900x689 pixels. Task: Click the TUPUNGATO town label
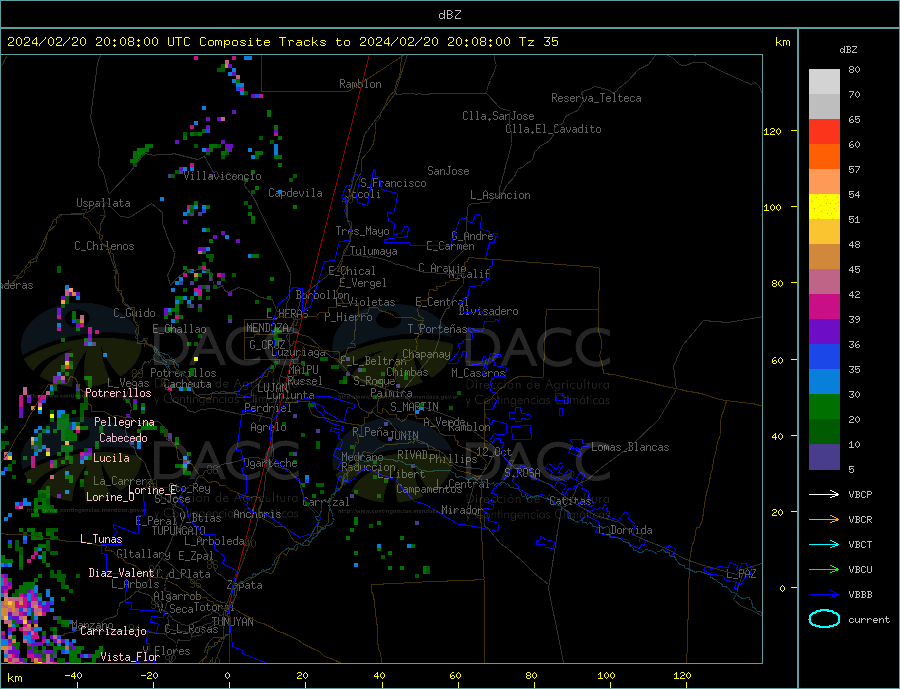[x=179, y=531]
